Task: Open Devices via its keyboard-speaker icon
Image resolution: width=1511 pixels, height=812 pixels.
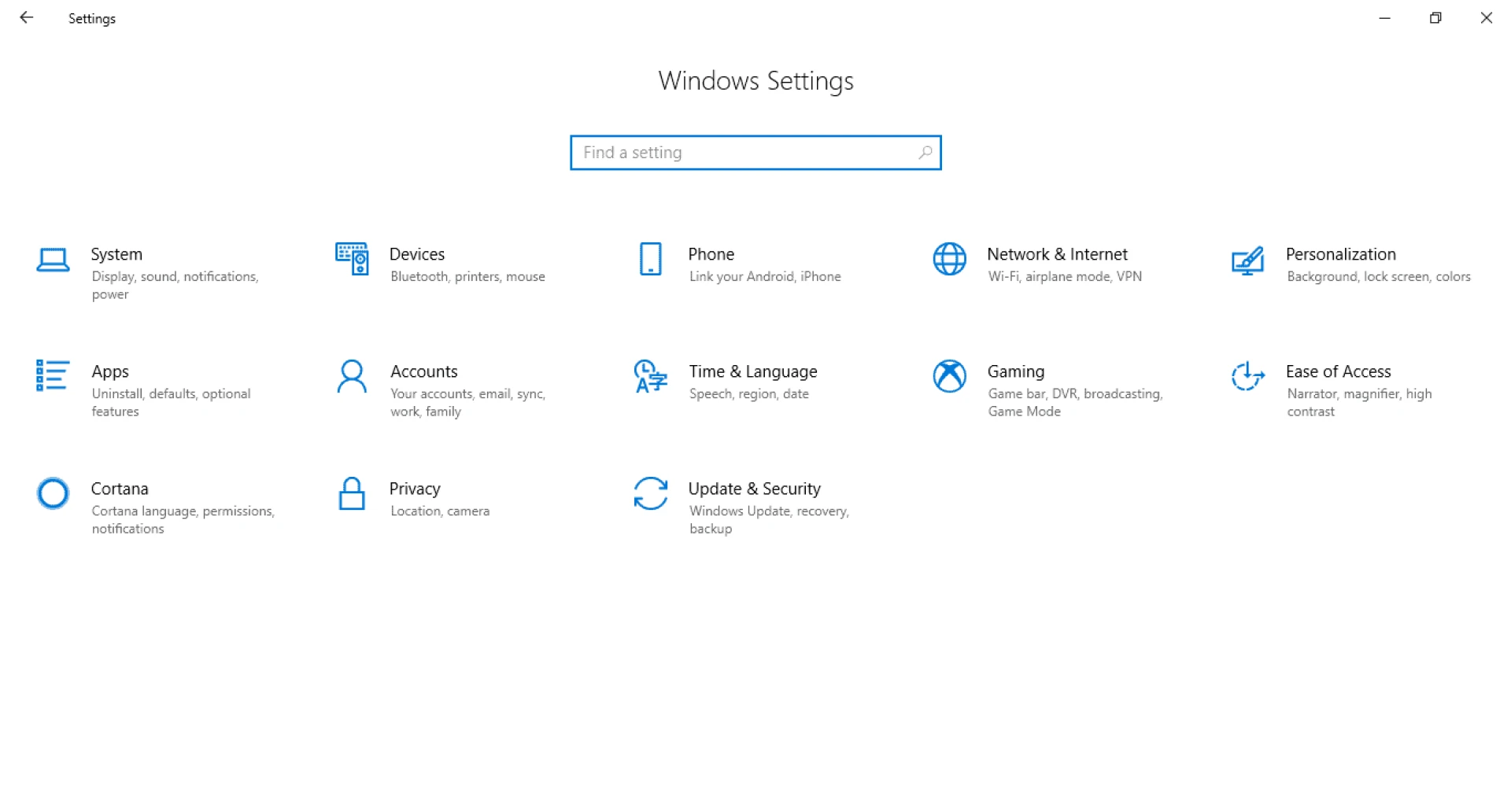Action: (352, 259)
